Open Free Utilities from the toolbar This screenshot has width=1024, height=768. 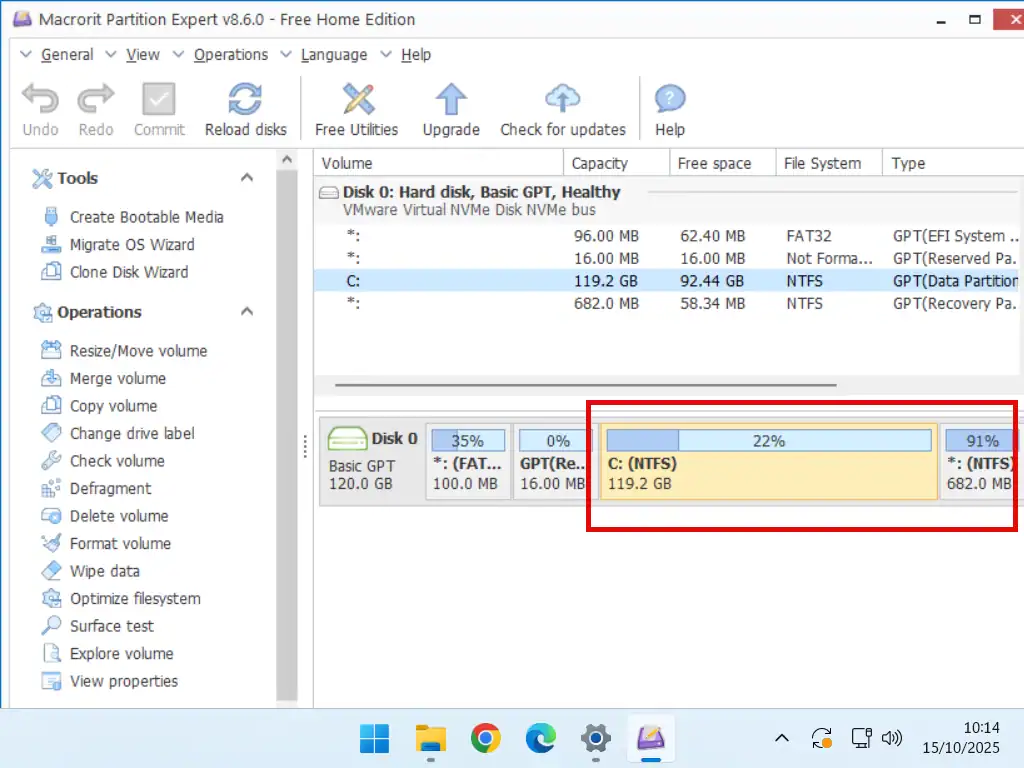coord(356,100)
